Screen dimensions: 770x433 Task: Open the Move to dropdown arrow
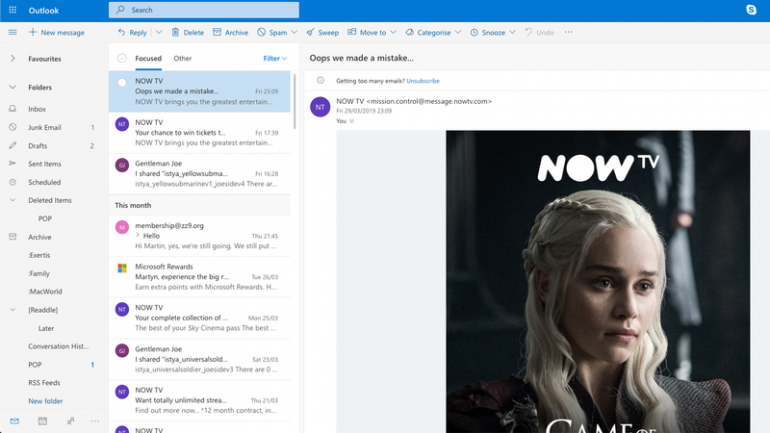(x=393, y=32)
